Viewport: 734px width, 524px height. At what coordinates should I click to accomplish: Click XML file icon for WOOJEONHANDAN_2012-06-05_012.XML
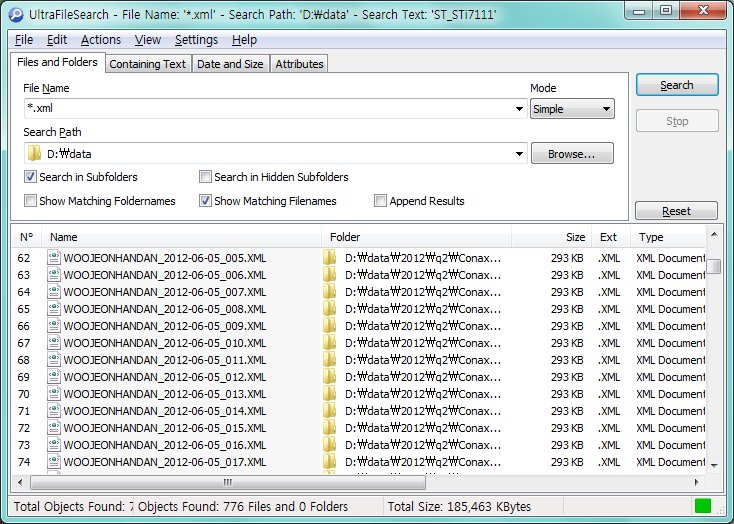[x=54, y=376]
